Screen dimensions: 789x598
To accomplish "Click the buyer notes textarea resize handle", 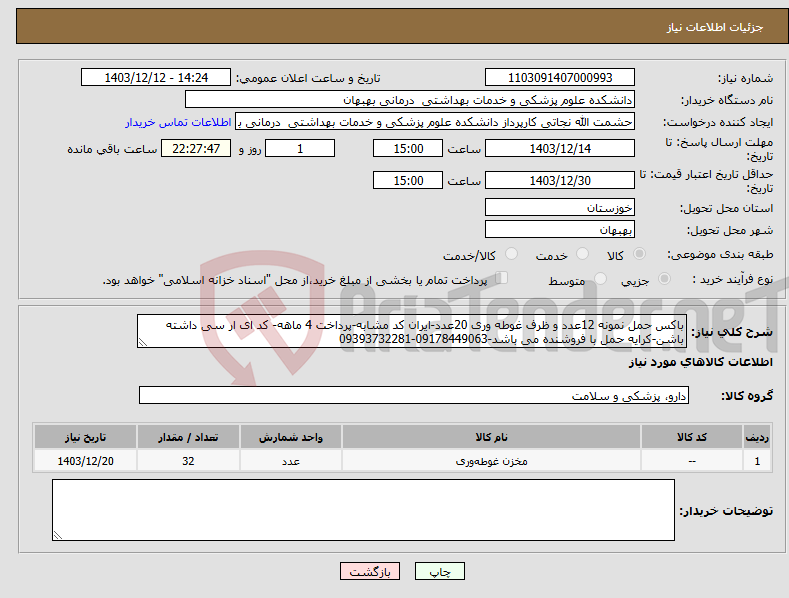I will point(58,535).
